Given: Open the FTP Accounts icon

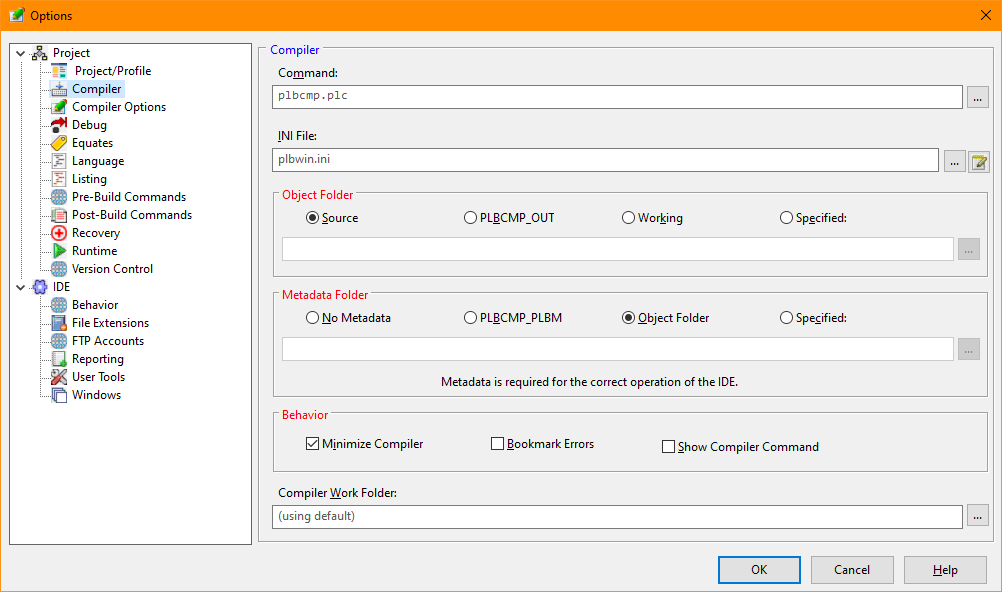Looking at the screenshot, I should tap(58, 340).
